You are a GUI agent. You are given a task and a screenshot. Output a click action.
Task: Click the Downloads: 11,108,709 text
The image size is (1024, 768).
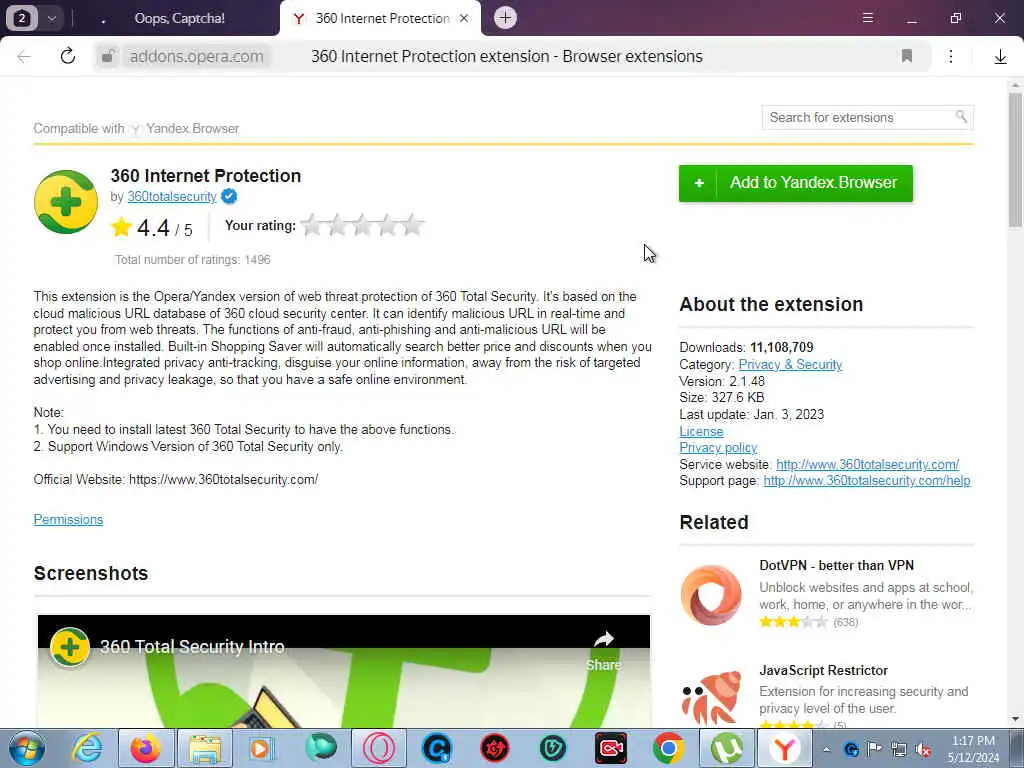tap(746, 347)
